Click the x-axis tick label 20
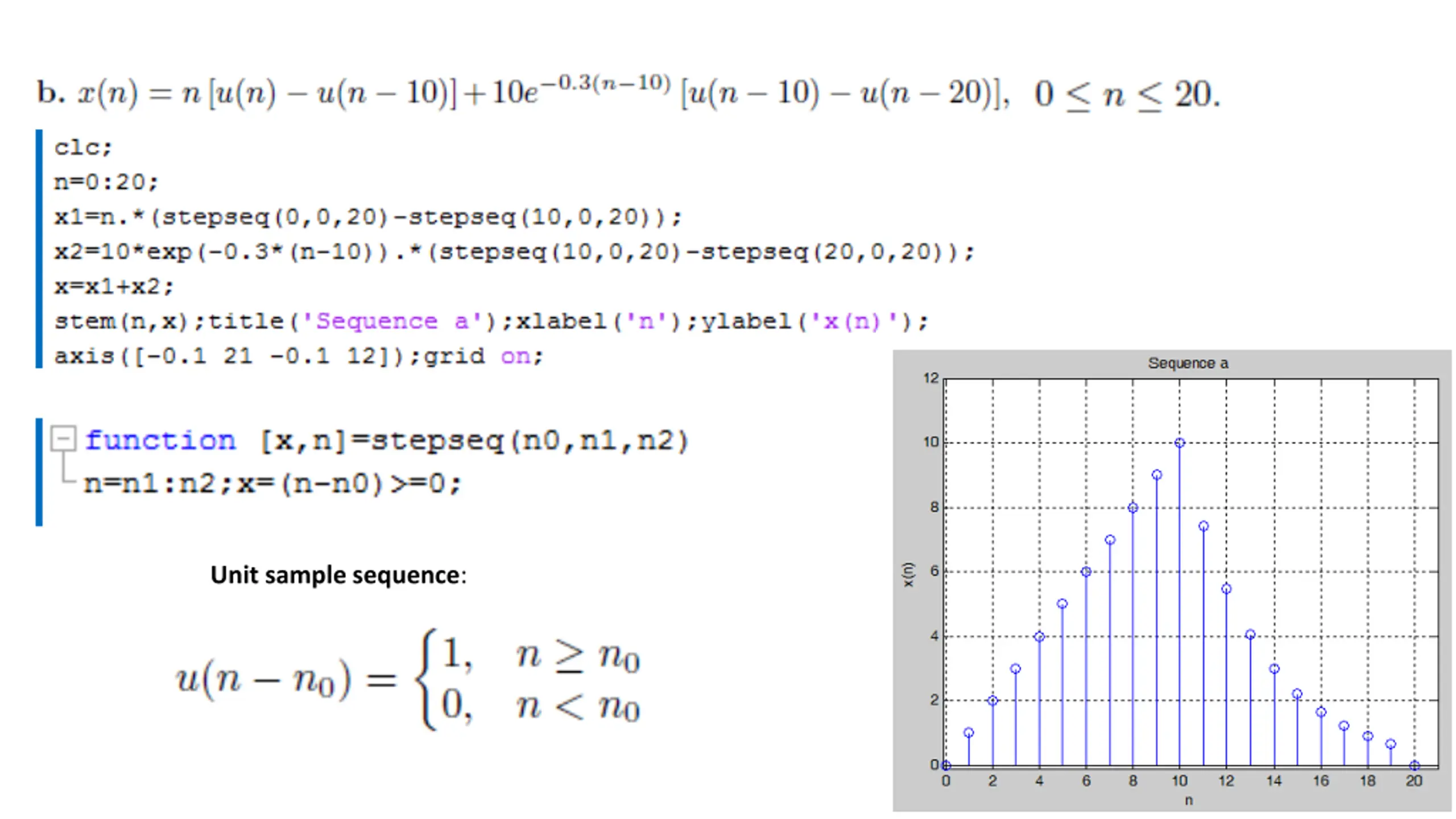The height and width of the screenshot is (819, 1456). point(1414,781)
